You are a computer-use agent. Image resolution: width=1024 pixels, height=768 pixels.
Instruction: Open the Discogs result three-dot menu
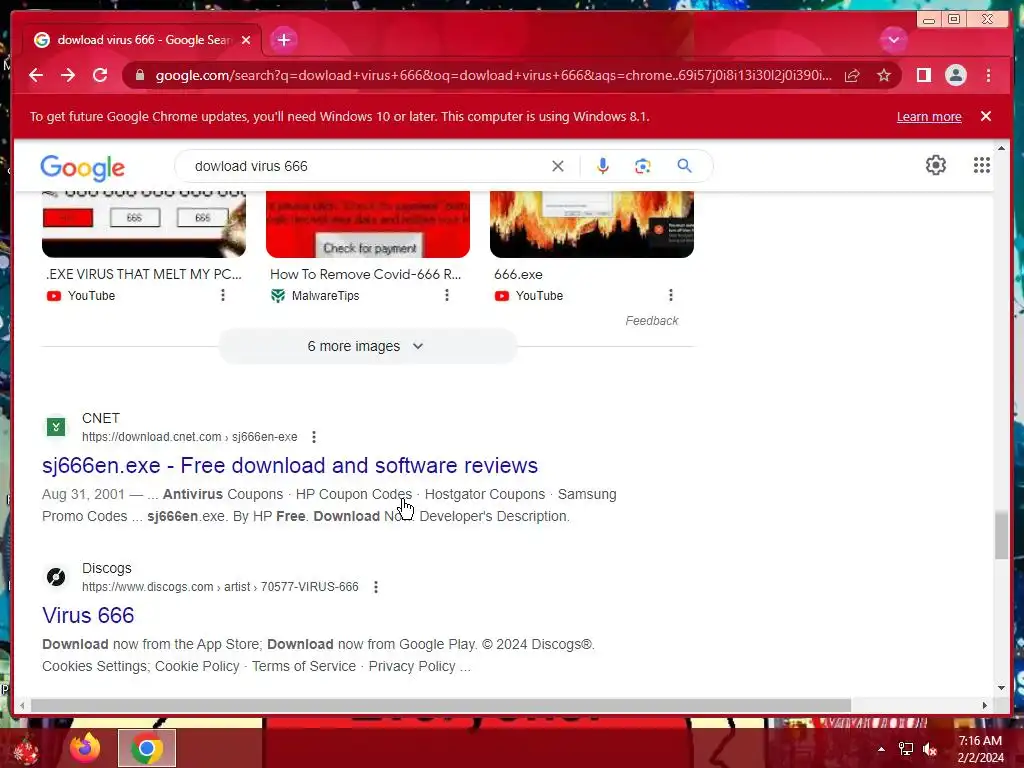(376, 587)
